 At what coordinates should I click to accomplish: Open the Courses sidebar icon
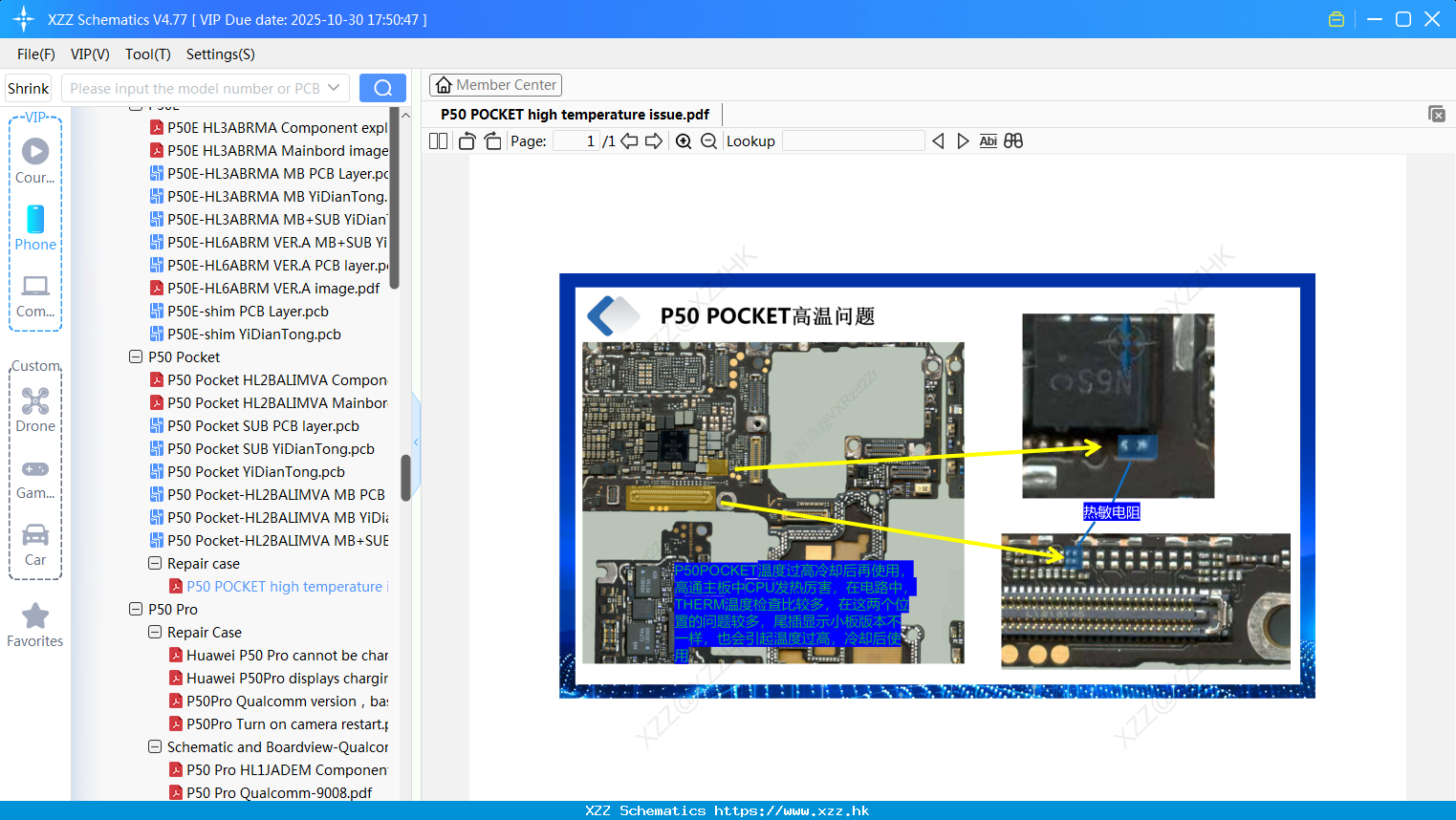pyautogui.click(x=35, y=162)
